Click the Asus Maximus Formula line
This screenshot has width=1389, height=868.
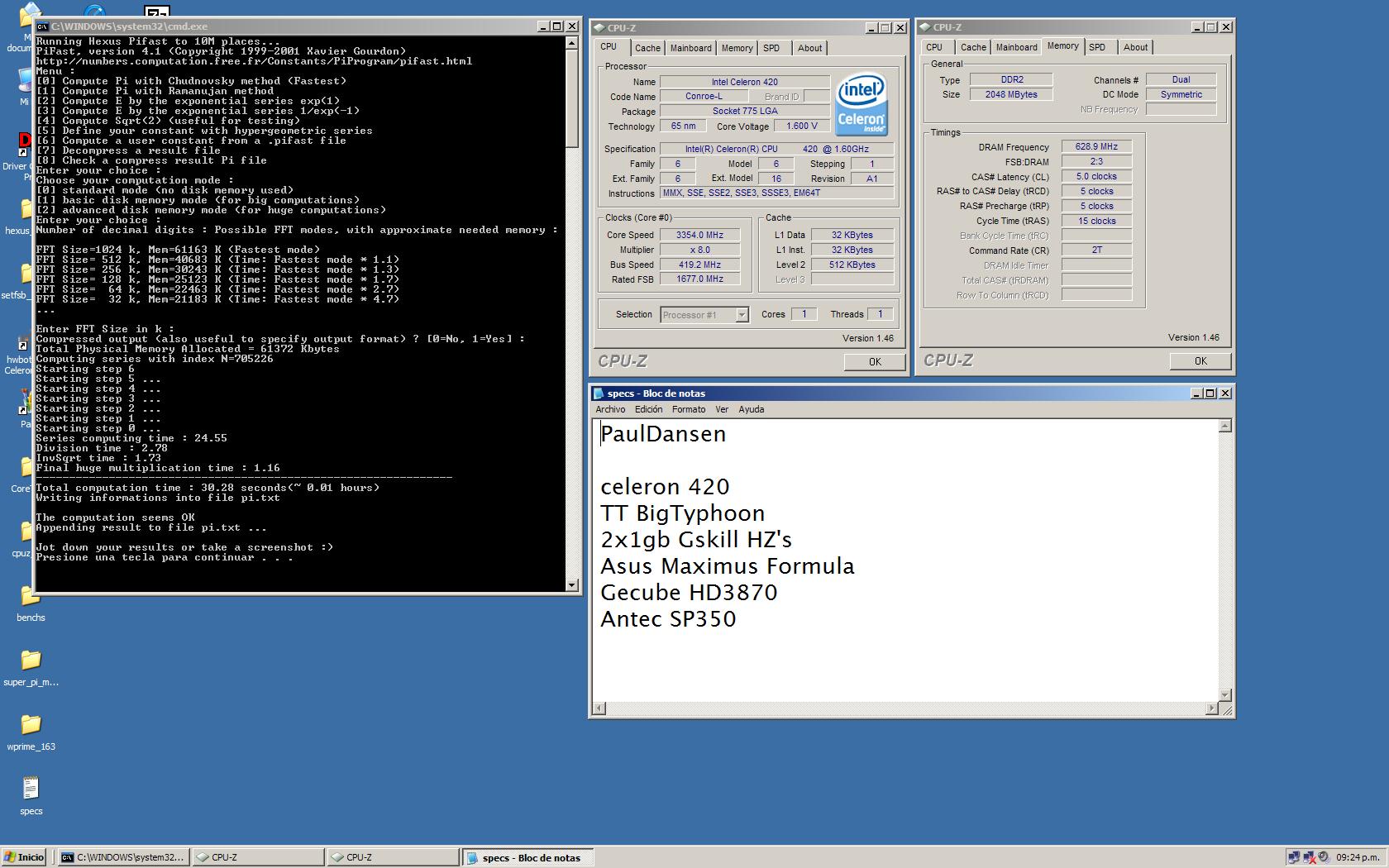[x=728, y=566]
